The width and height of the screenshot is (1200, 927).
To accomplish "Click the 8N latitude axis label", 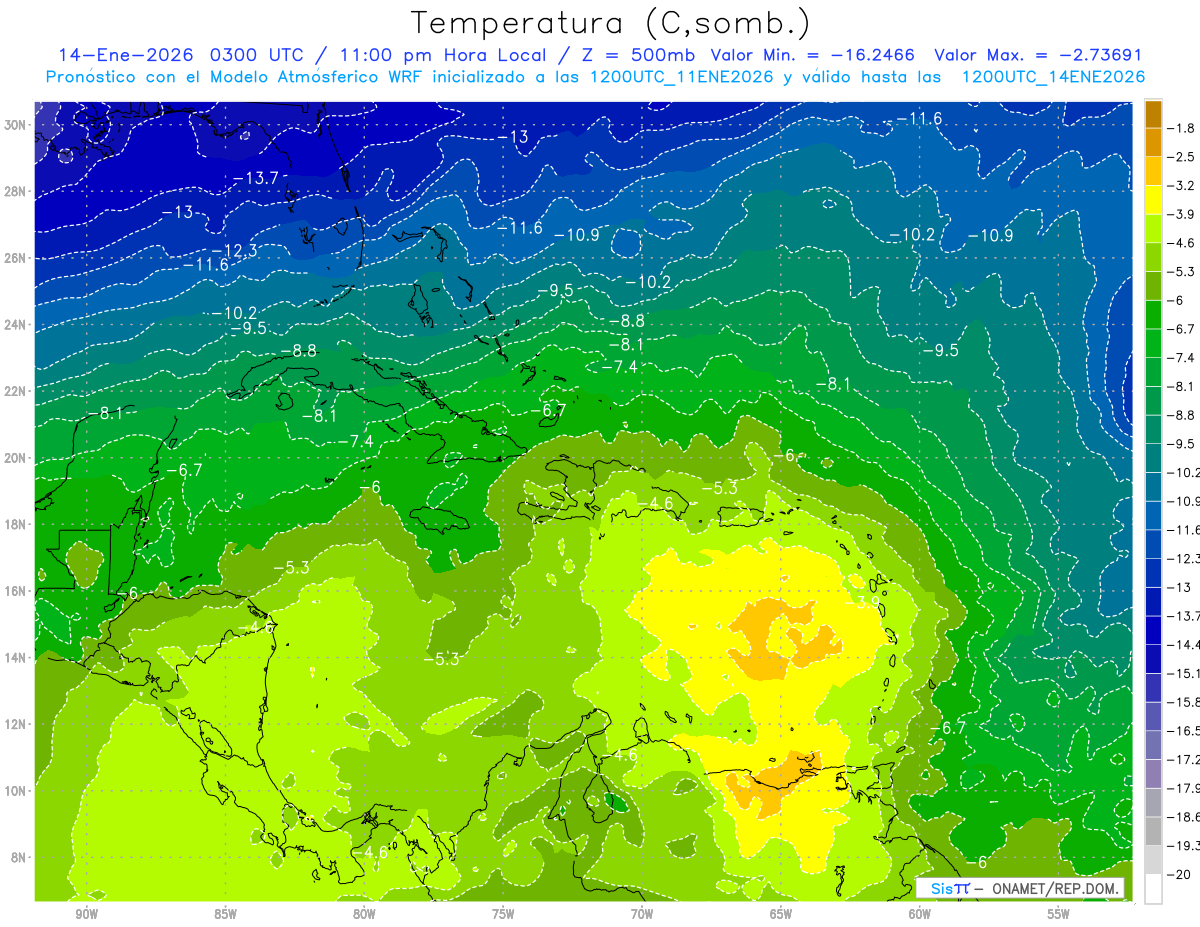I will click(19, 857).
